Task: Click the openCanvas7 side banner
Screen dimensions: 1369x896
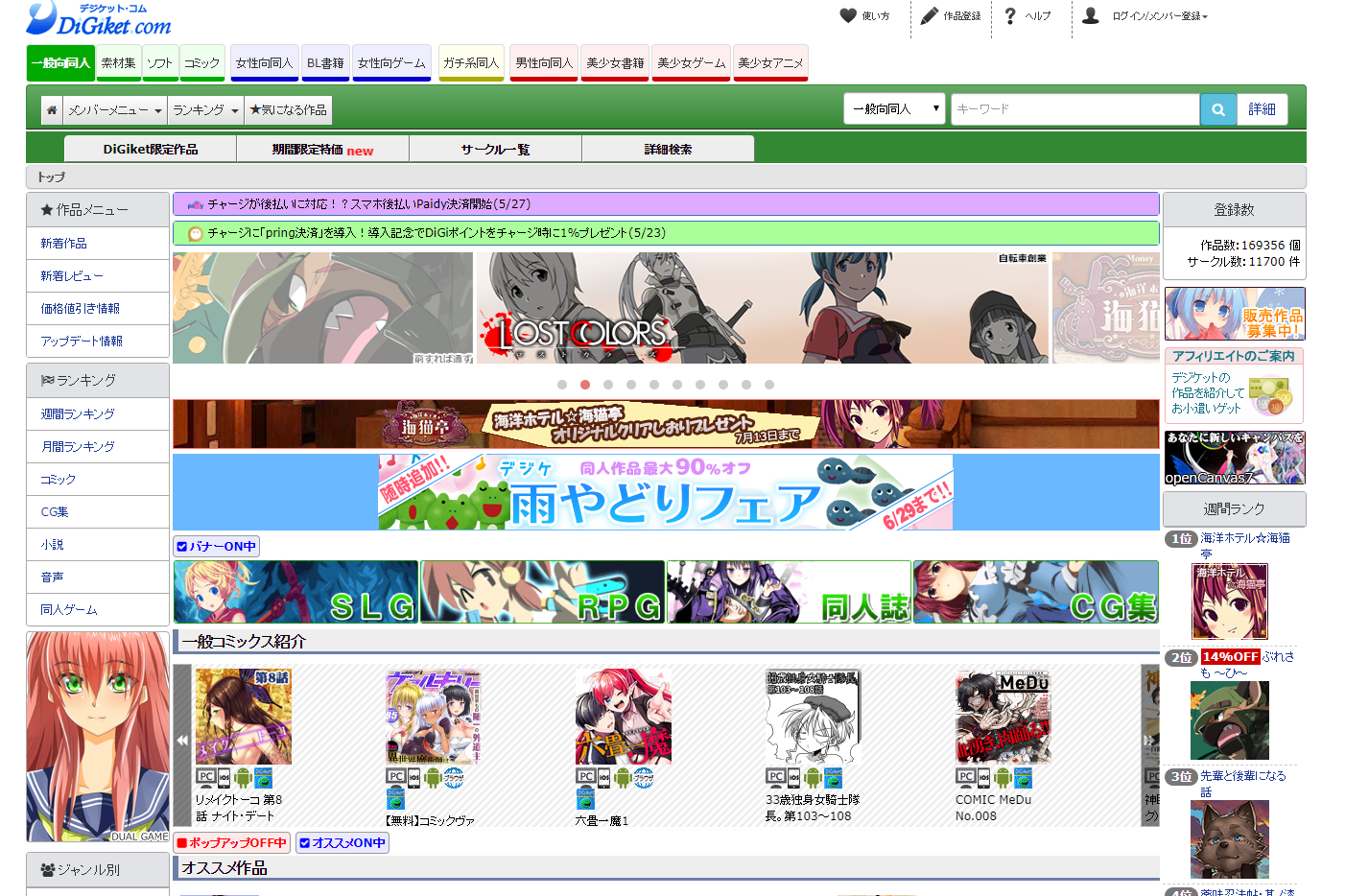Action: click(x=1235, y=458)
